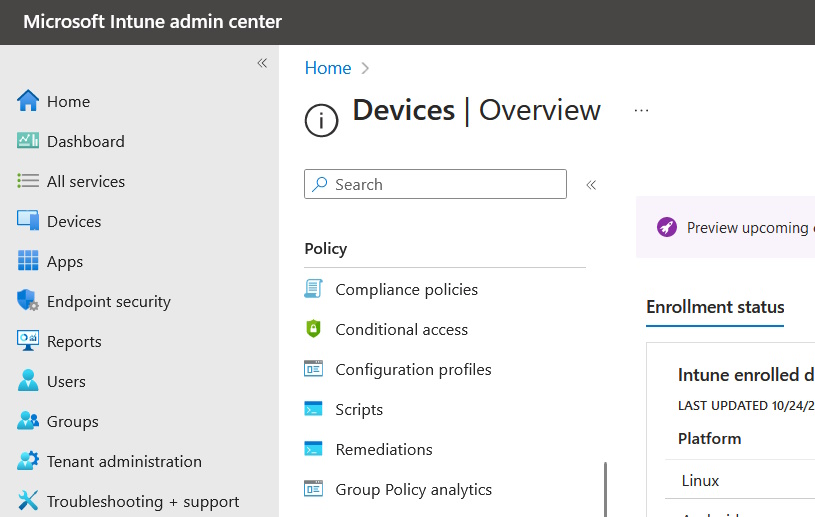
Task: Click the Linux platform row
Action: click(740, 480)
